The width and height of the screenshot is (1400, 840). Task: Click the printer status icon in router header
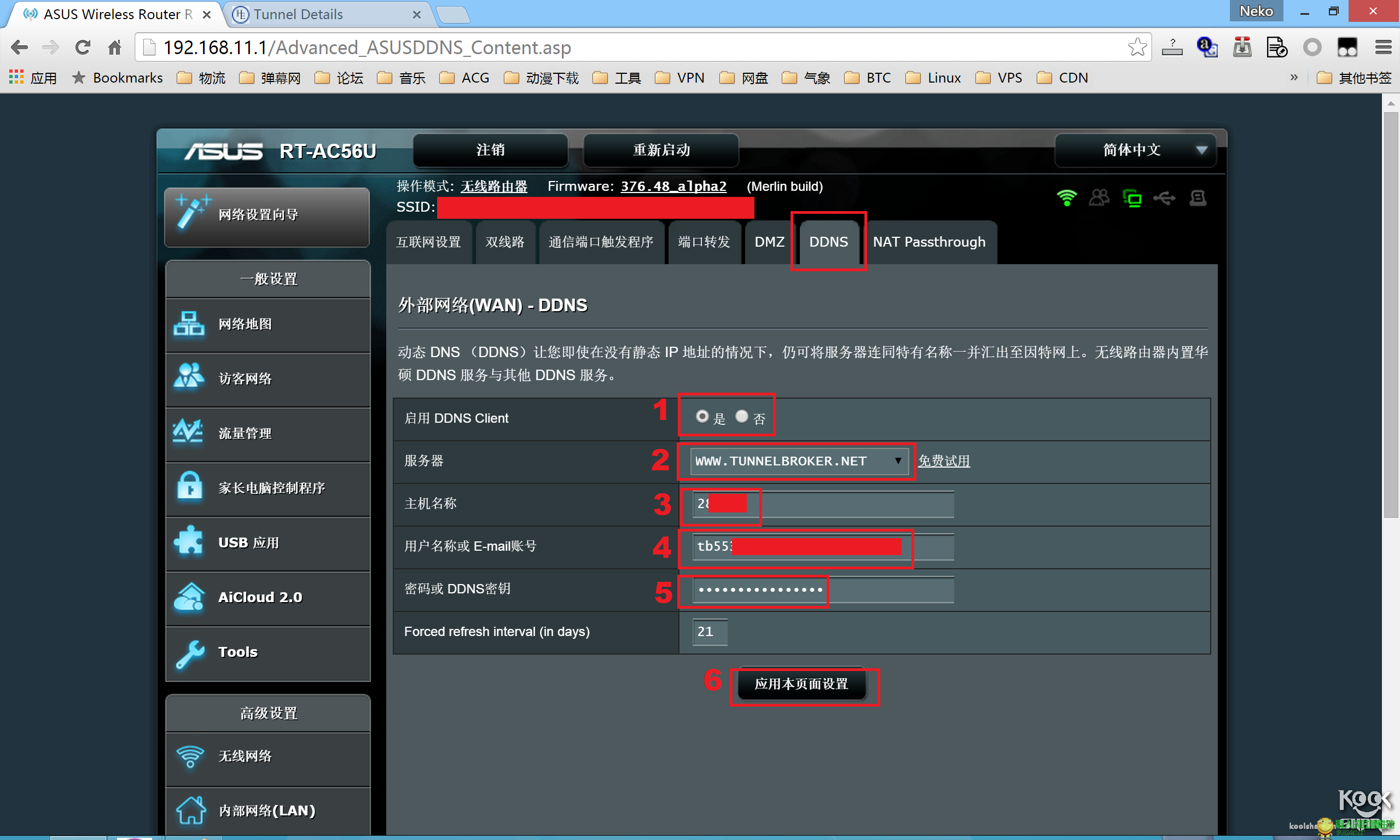(1198, 197)
